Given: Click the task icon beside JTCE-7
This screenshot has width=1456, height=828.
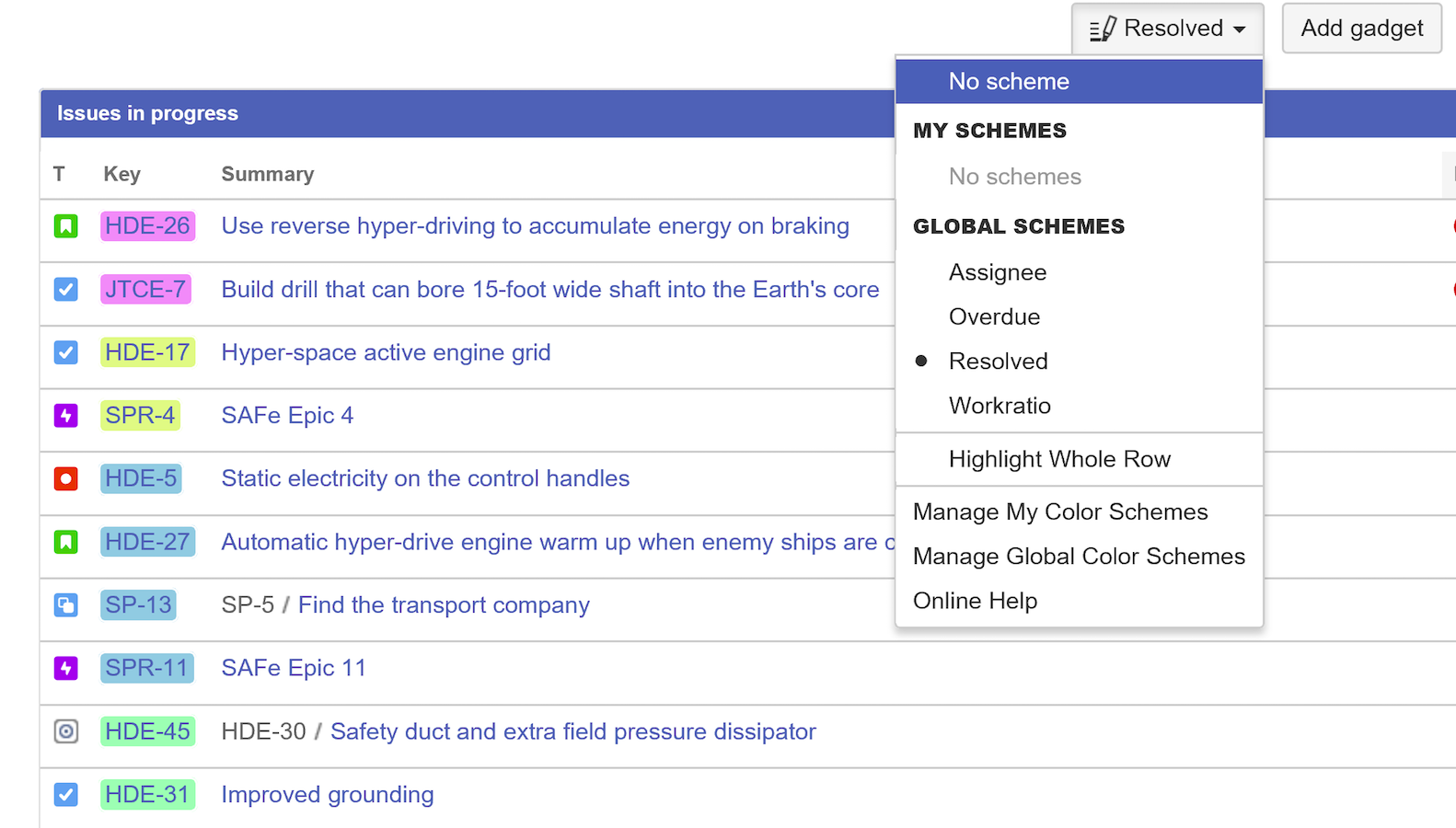Looking at the screenshot, I should point(65,290).
